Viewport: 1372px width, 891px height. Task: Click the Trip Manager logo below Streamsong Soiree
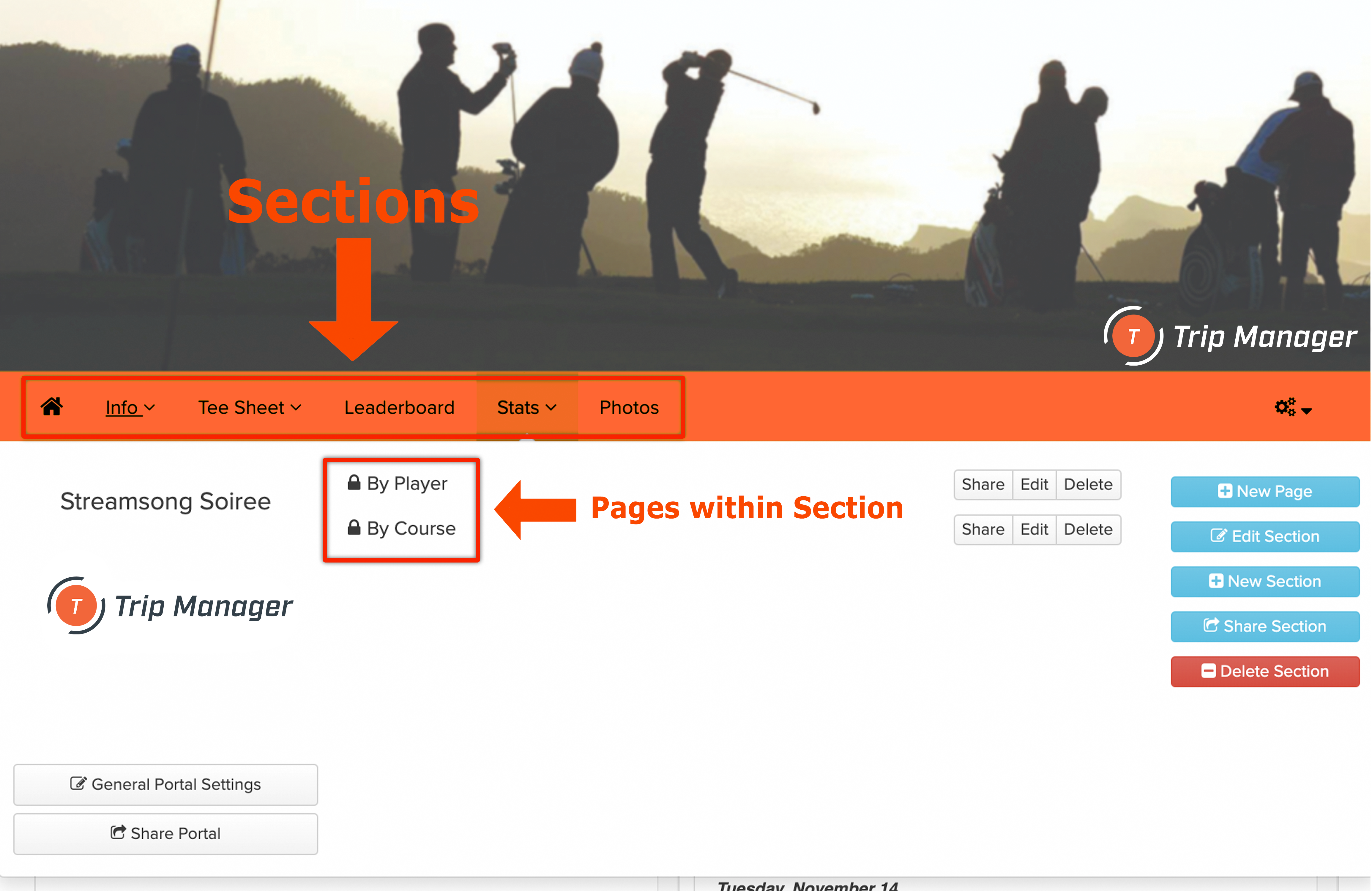(170, 606)
